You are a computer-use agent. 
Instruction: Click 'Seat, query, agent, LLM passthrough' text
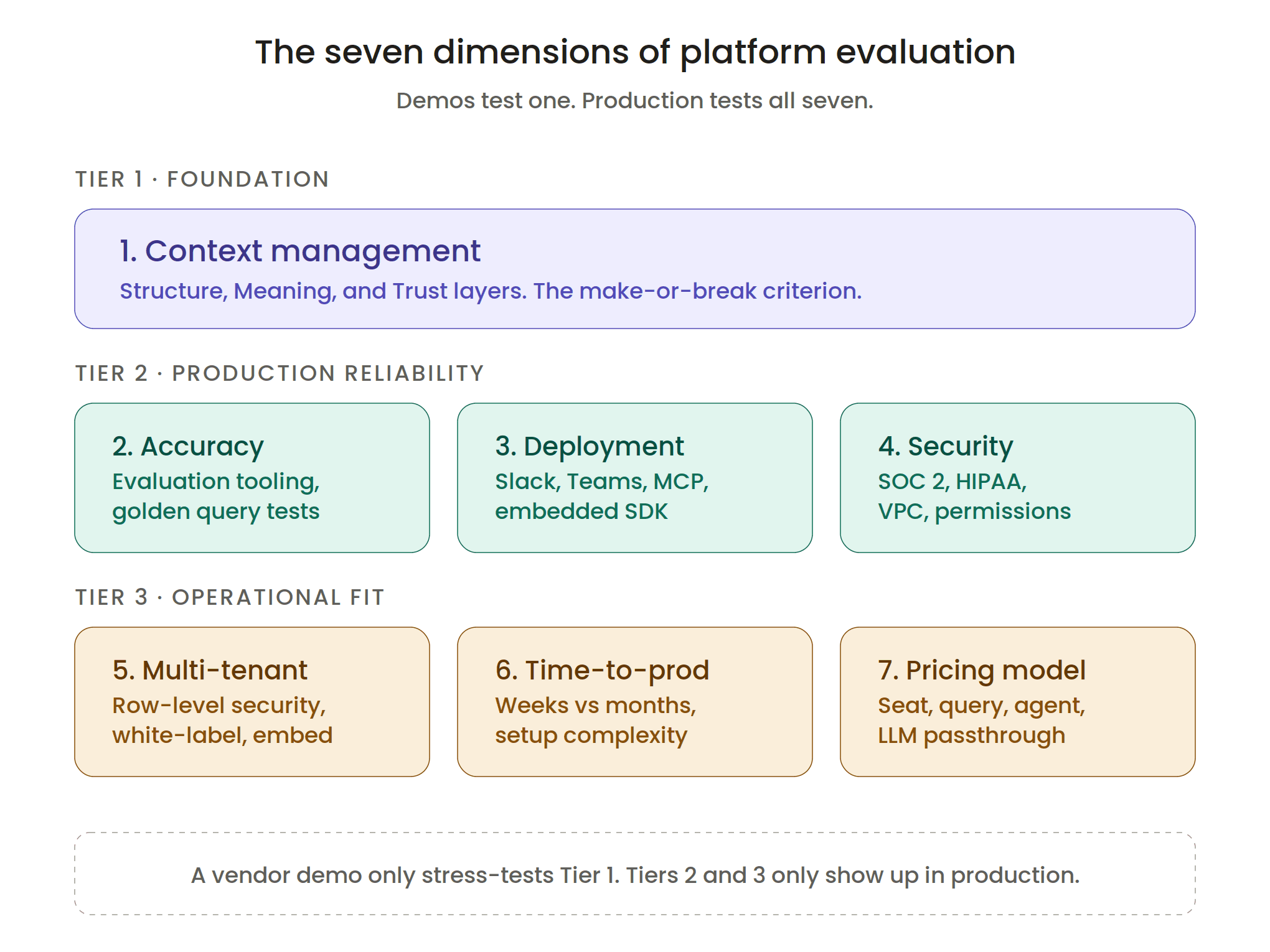coord(982,721)
